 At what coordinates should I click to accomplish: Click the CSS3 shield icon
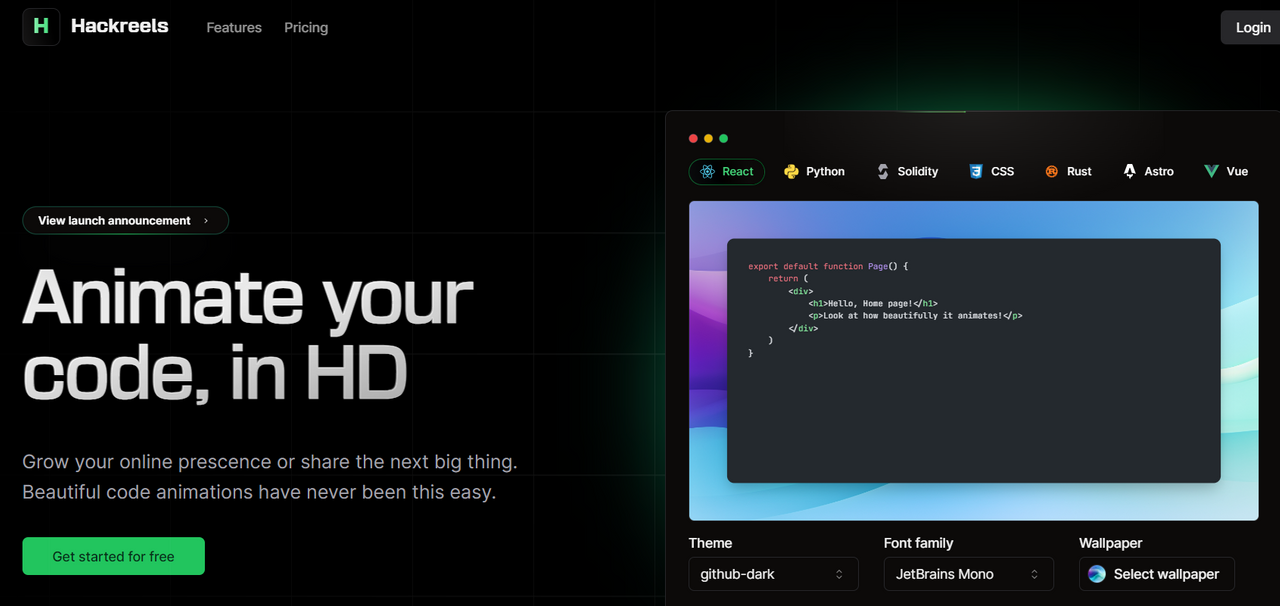coord(976,172)
